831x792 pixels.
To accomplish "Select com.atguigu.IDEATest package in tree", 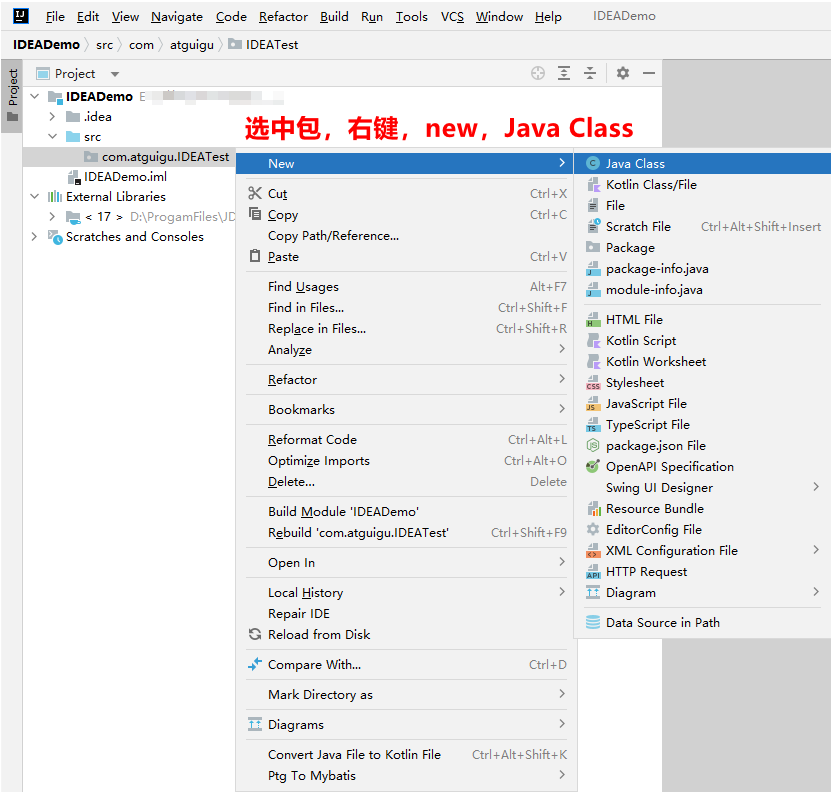I will [129, 156].
